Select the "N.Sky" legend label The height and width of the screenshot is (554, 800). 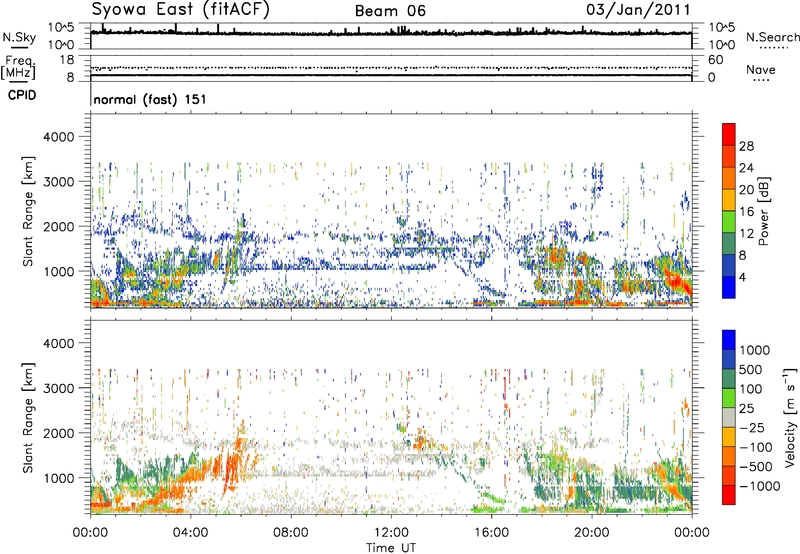pos(19,37)
